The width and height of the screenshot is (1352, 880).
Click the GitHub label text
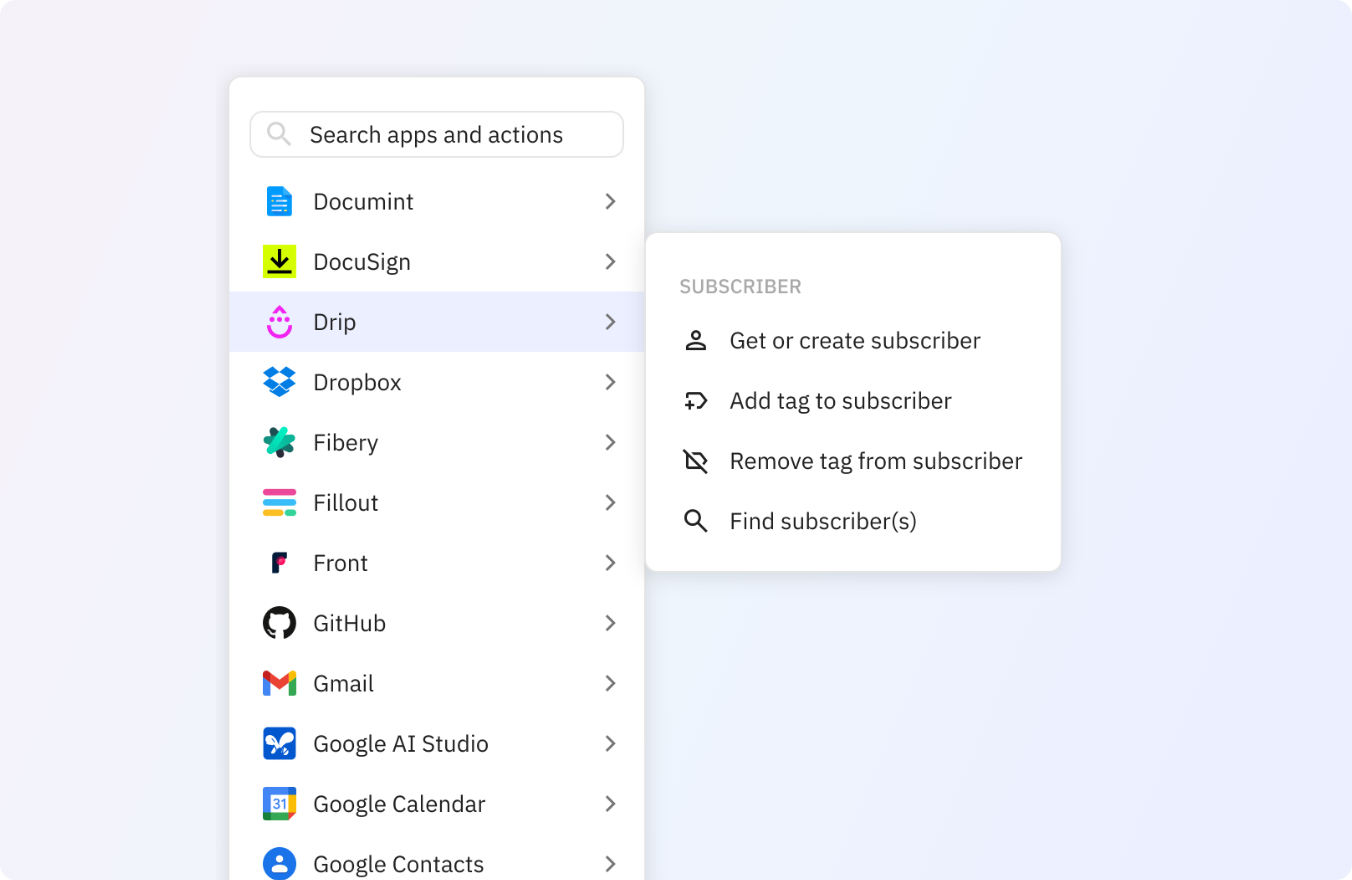tap(349, 623)
